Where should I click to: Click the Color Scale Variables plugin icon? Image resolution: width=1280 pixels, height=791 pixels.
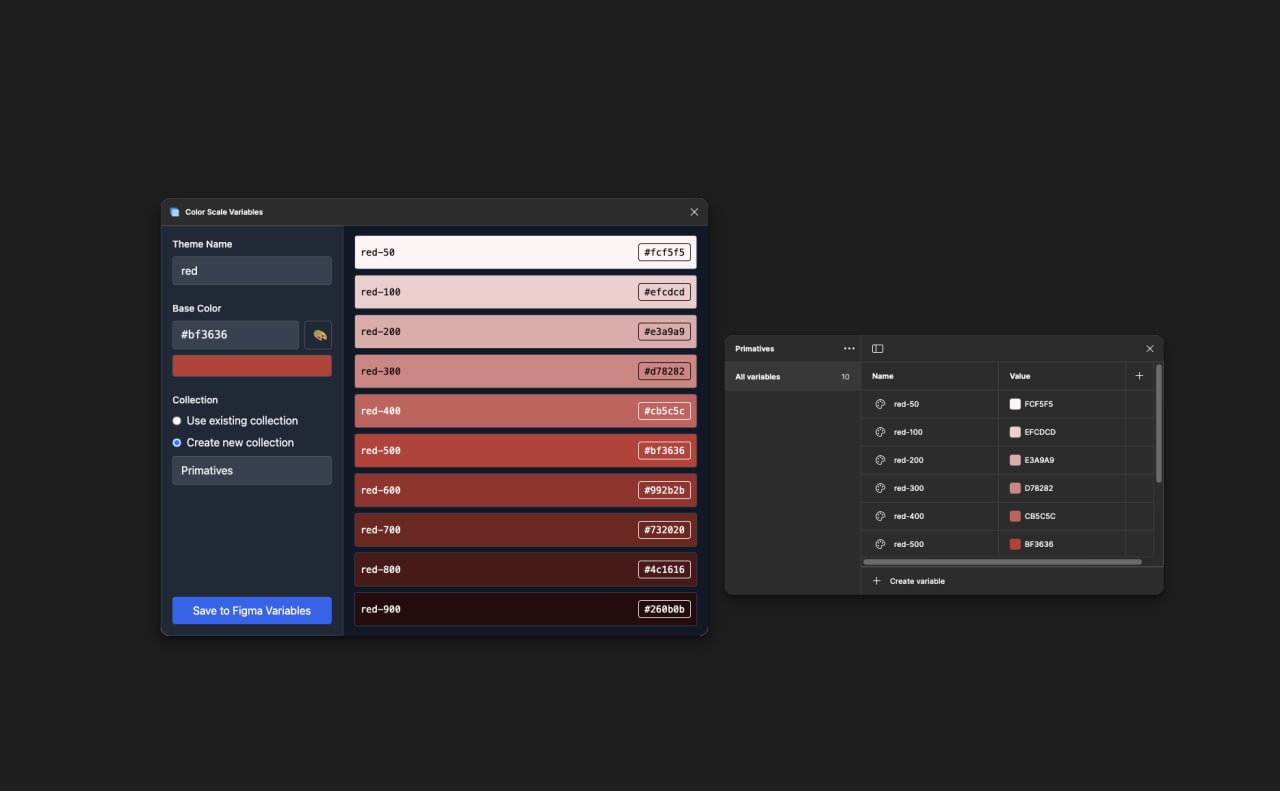click(175, 212)
